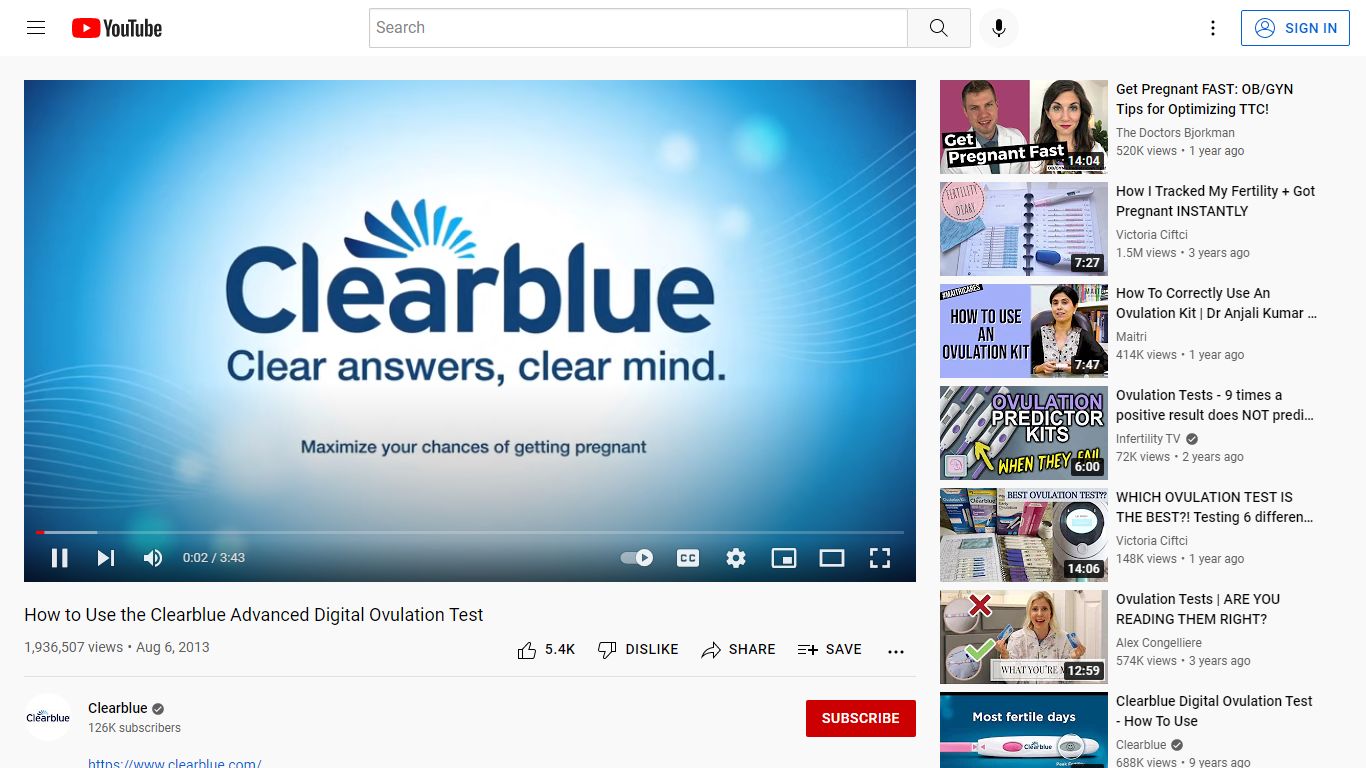
Task: Save the video to a playlist
Action: (x=830, y=650)
